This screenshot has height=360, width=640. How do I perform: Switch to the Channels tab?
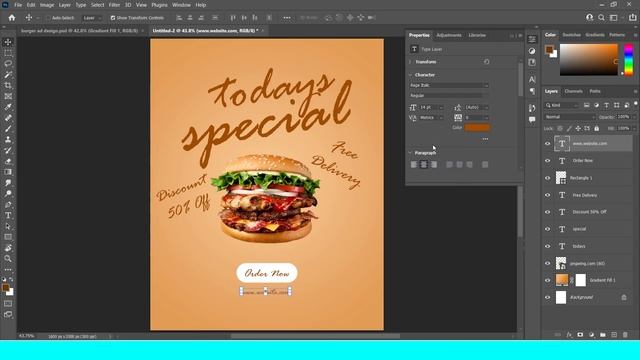point(573,91)
